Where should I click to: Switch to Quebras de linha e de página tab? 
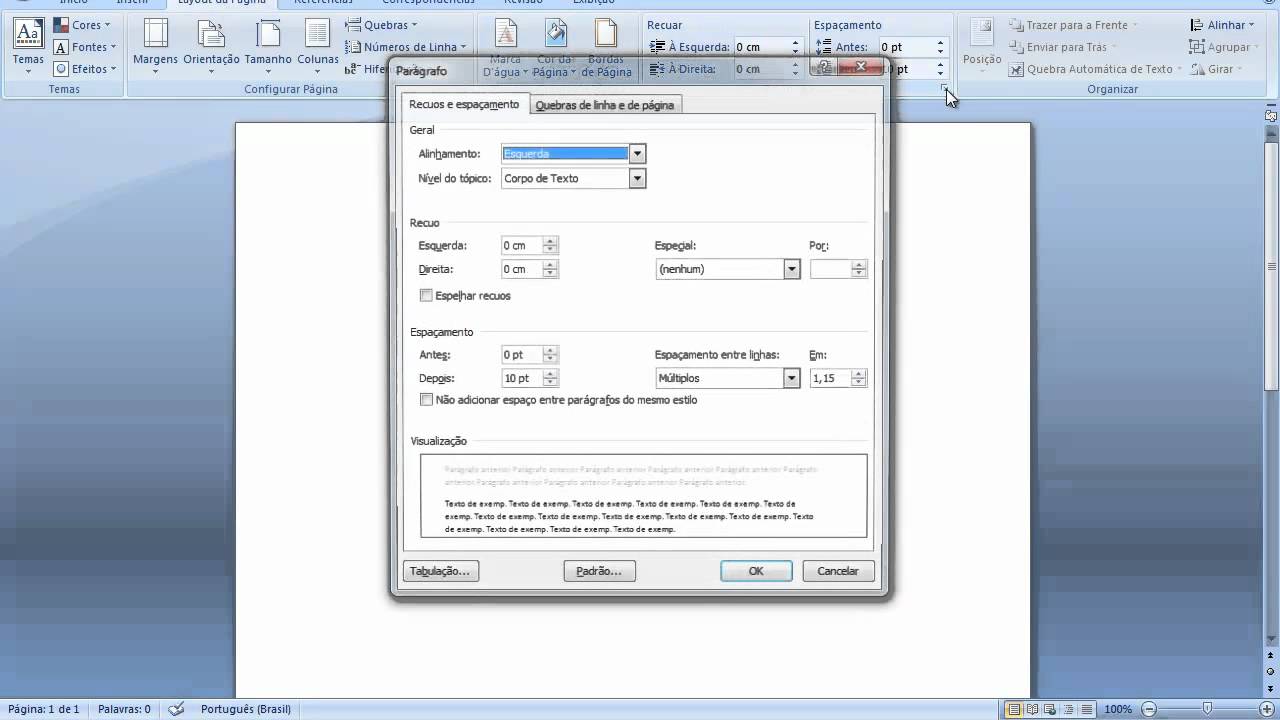click(605, 105)
